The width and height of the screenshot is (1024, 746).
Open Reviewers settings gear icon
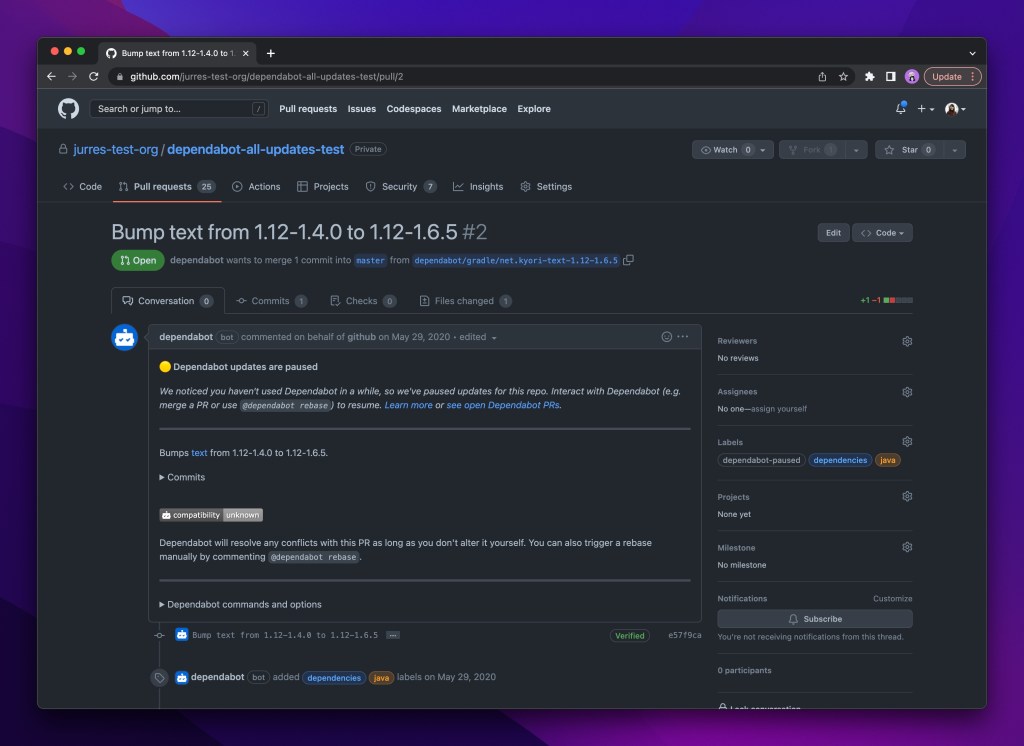[x=906, y=341]
